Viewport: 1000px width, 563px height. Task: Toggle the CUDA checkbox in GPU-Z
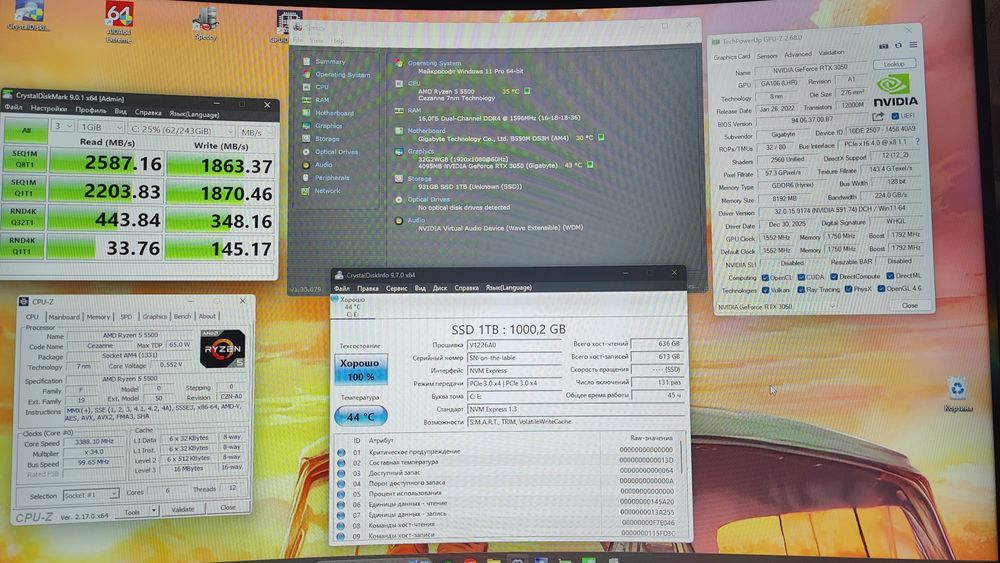click(x=801, y=277)
